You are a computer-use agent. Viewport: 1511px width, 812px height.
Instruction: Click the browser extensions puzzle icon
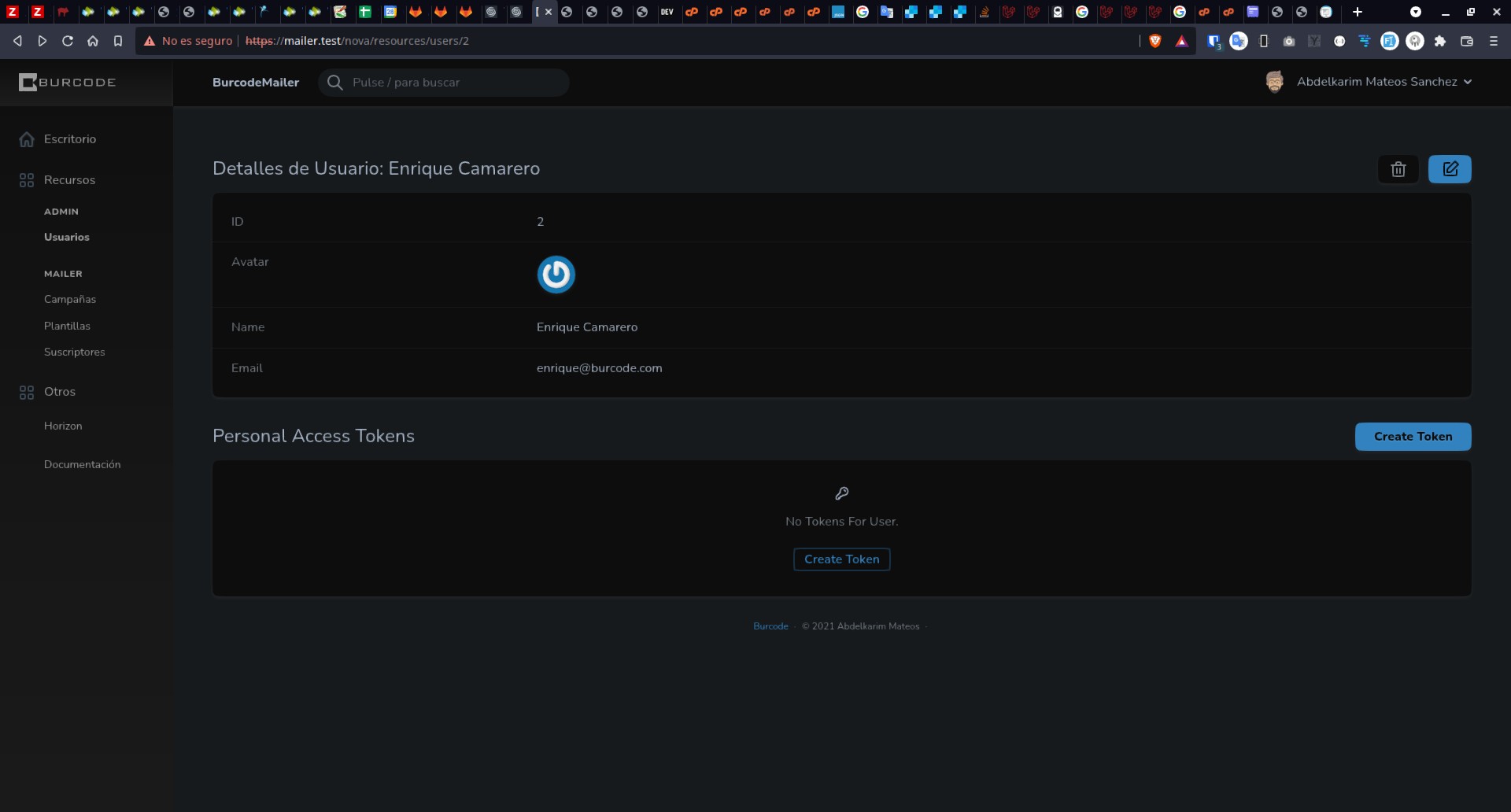pos(1440,41)
